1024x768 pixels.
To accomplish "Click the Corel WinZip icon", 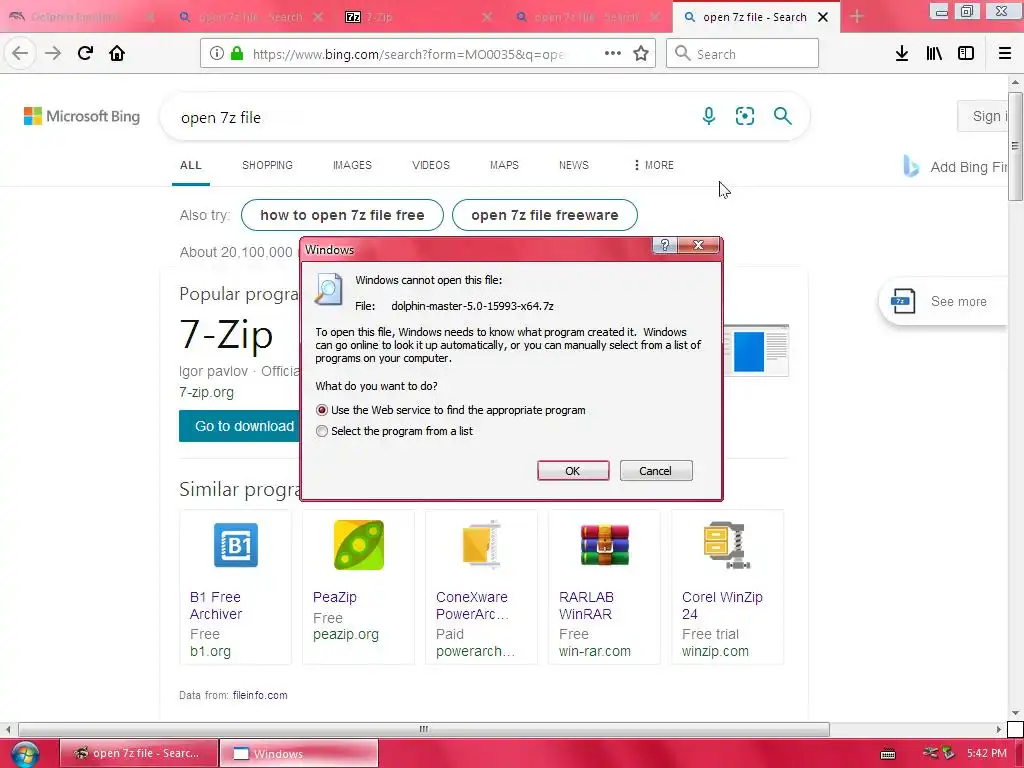I will click(x=727, y=545).
